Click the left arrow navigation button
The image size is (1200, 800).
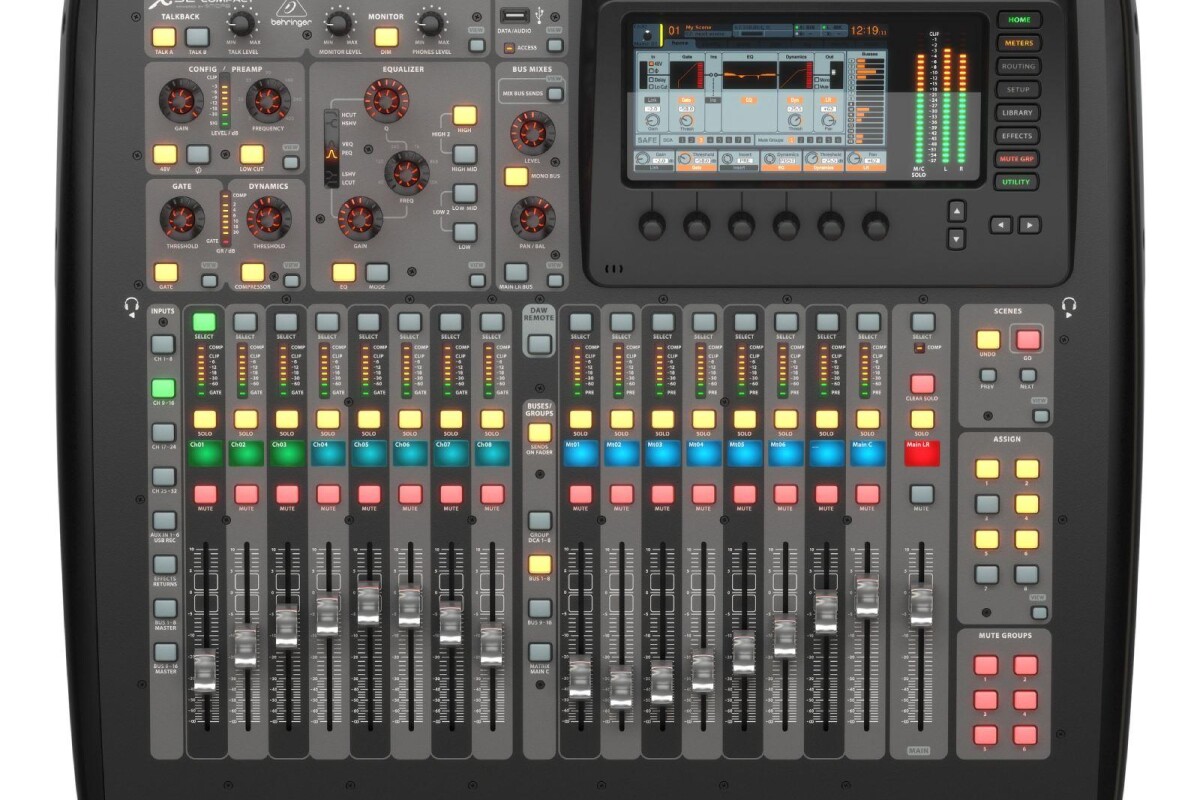(x=1001, y=225)
